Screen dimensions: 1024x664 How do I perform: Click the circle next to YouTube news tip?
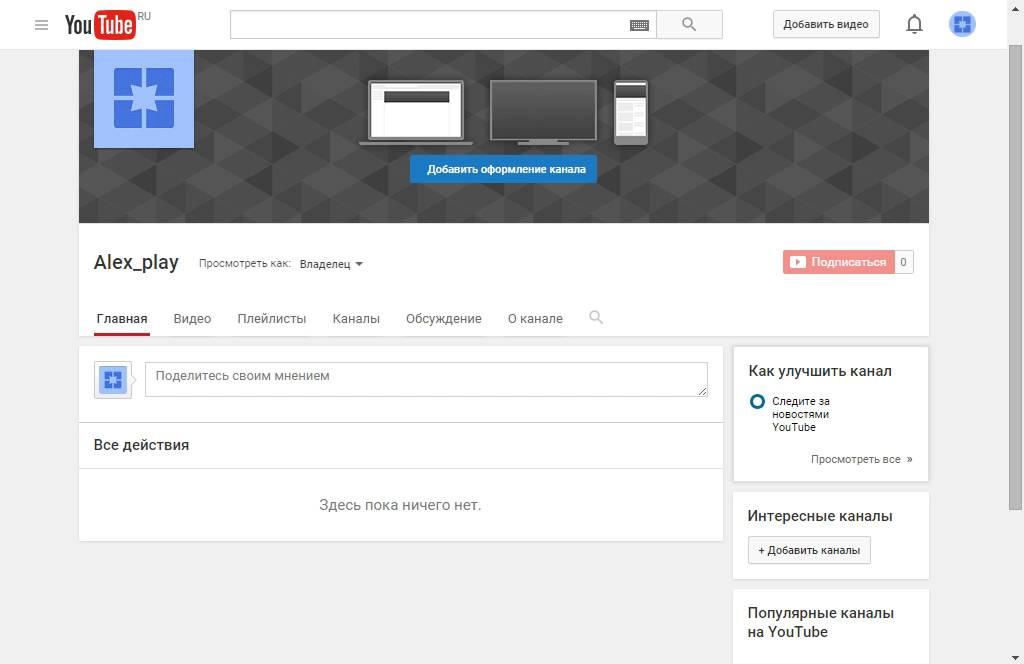(757, 401)
